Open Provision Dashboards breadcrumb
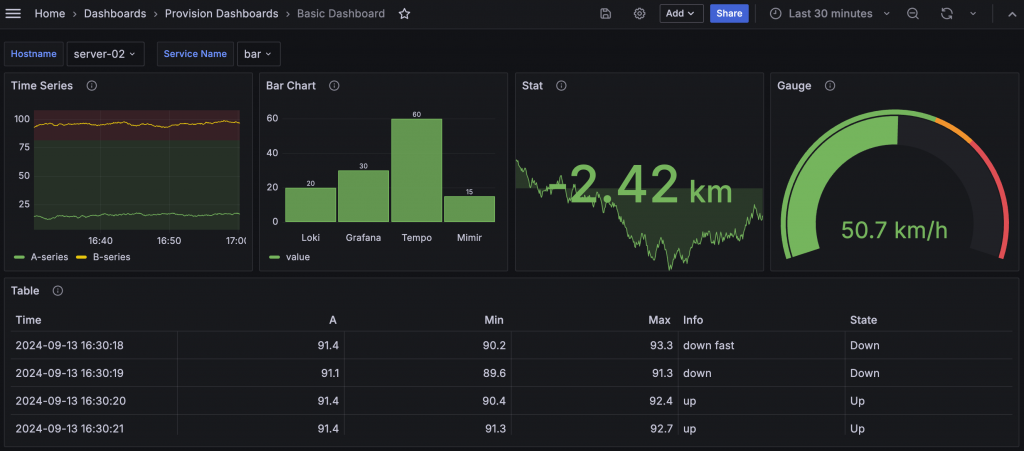1024x451 pixels. point(221,14)
